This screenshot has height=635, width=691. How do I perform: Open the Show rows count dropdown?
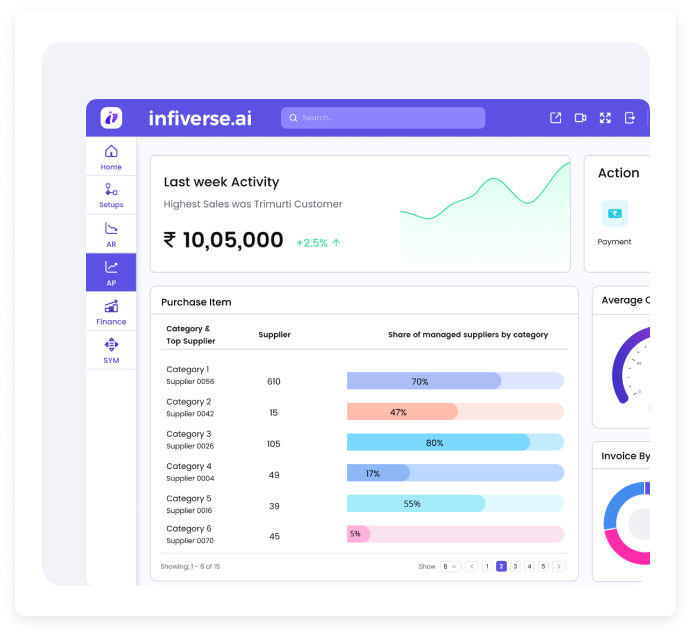pos(450,566)
